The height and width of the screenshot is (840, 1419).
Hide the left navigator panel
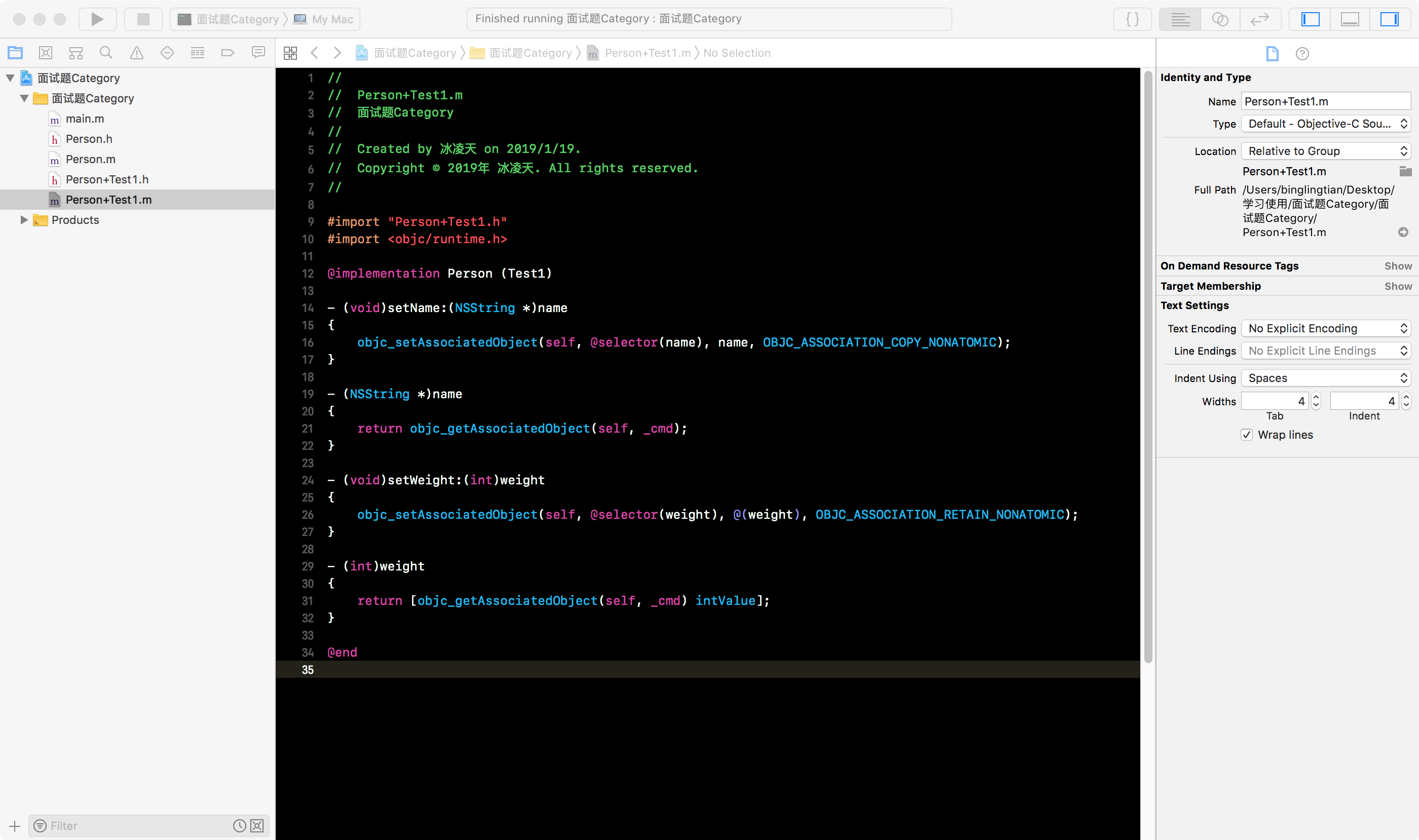pos(1310,19)
